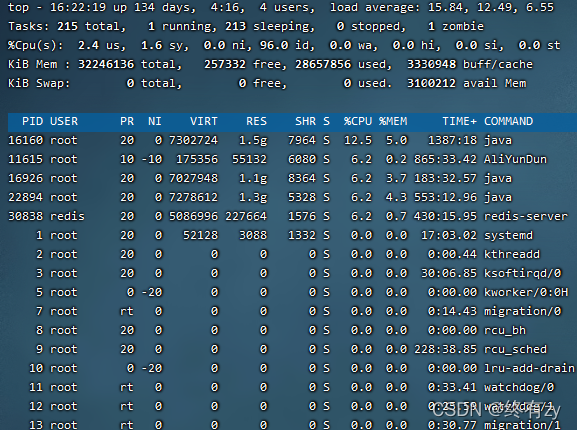Select PID 22894 in the list

point(26,198)
